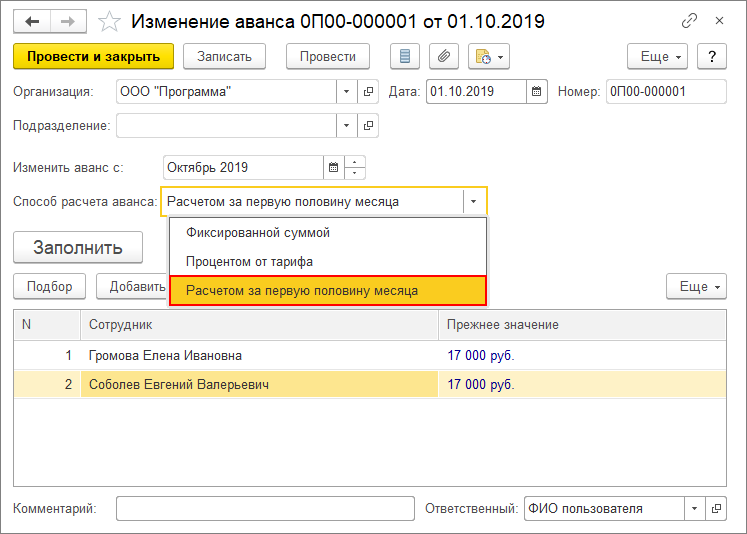Image resolution: width=747 pixels, height=534 pixels.
Task: Click the Ответственный field with ФИО пользователя
Action: click(x=604, y=509)
